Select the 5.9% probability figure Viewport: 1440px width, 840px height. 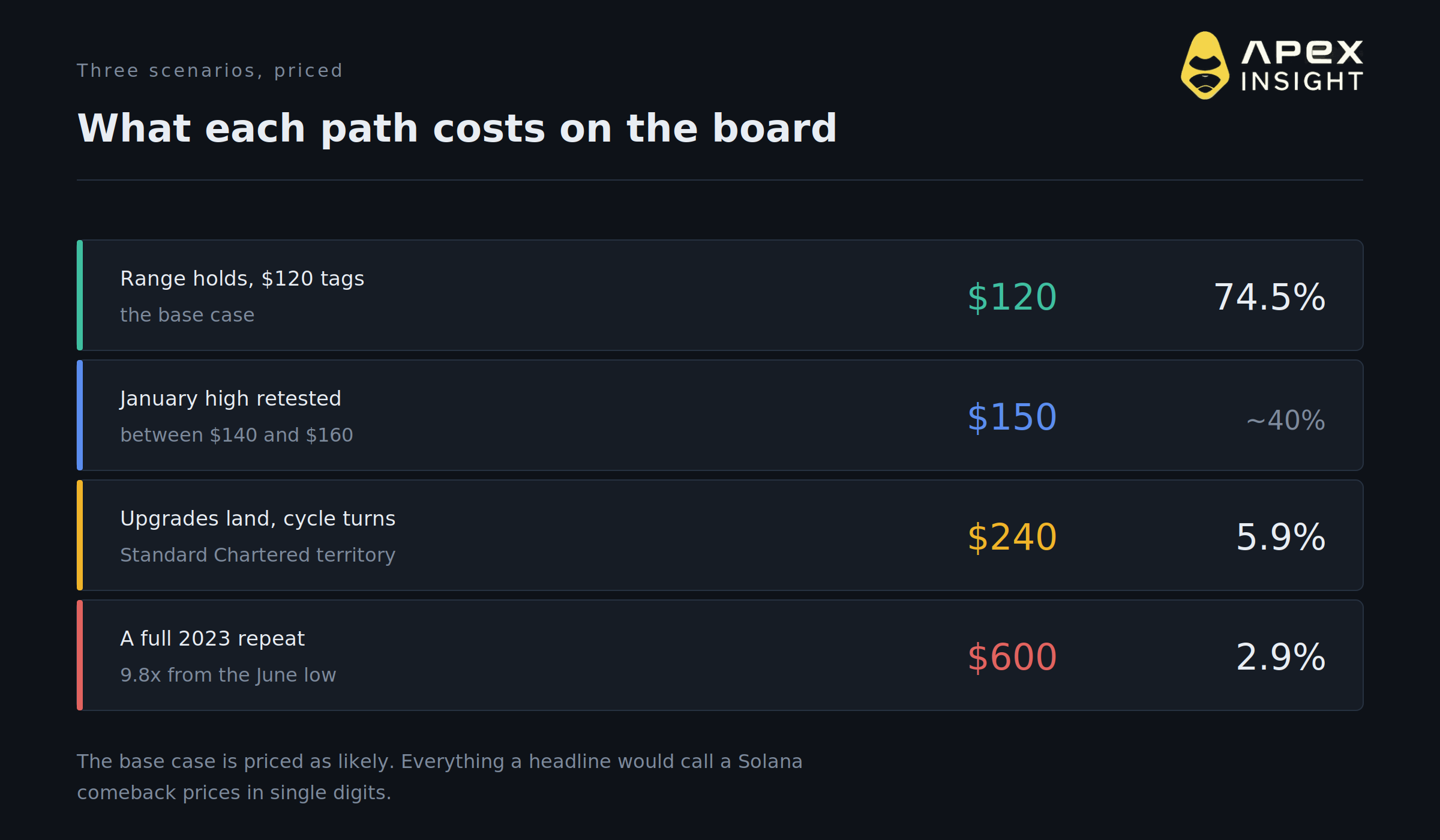[1281, 537]
